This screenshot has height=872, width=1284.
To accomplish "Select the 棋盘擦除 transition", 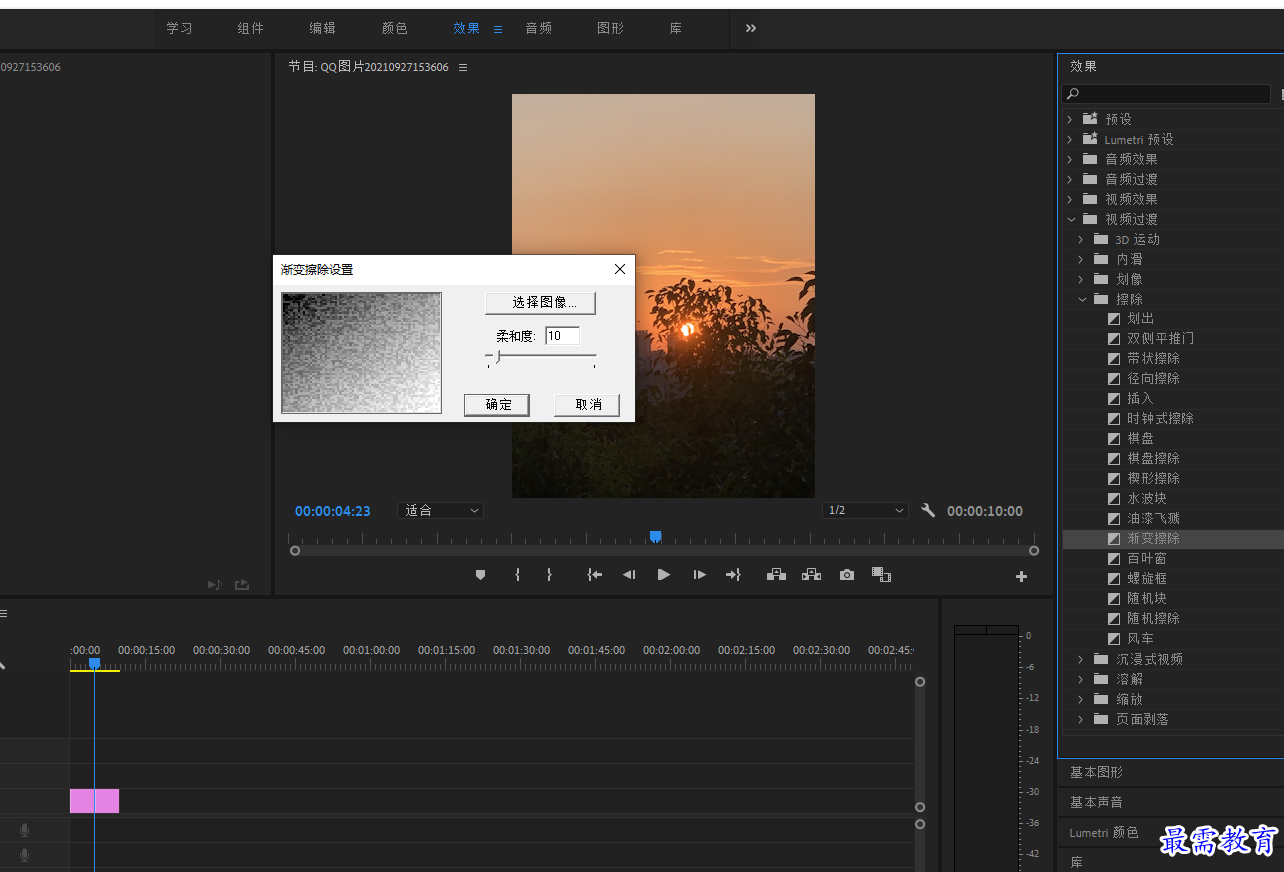I will (x=1153, y=458).
